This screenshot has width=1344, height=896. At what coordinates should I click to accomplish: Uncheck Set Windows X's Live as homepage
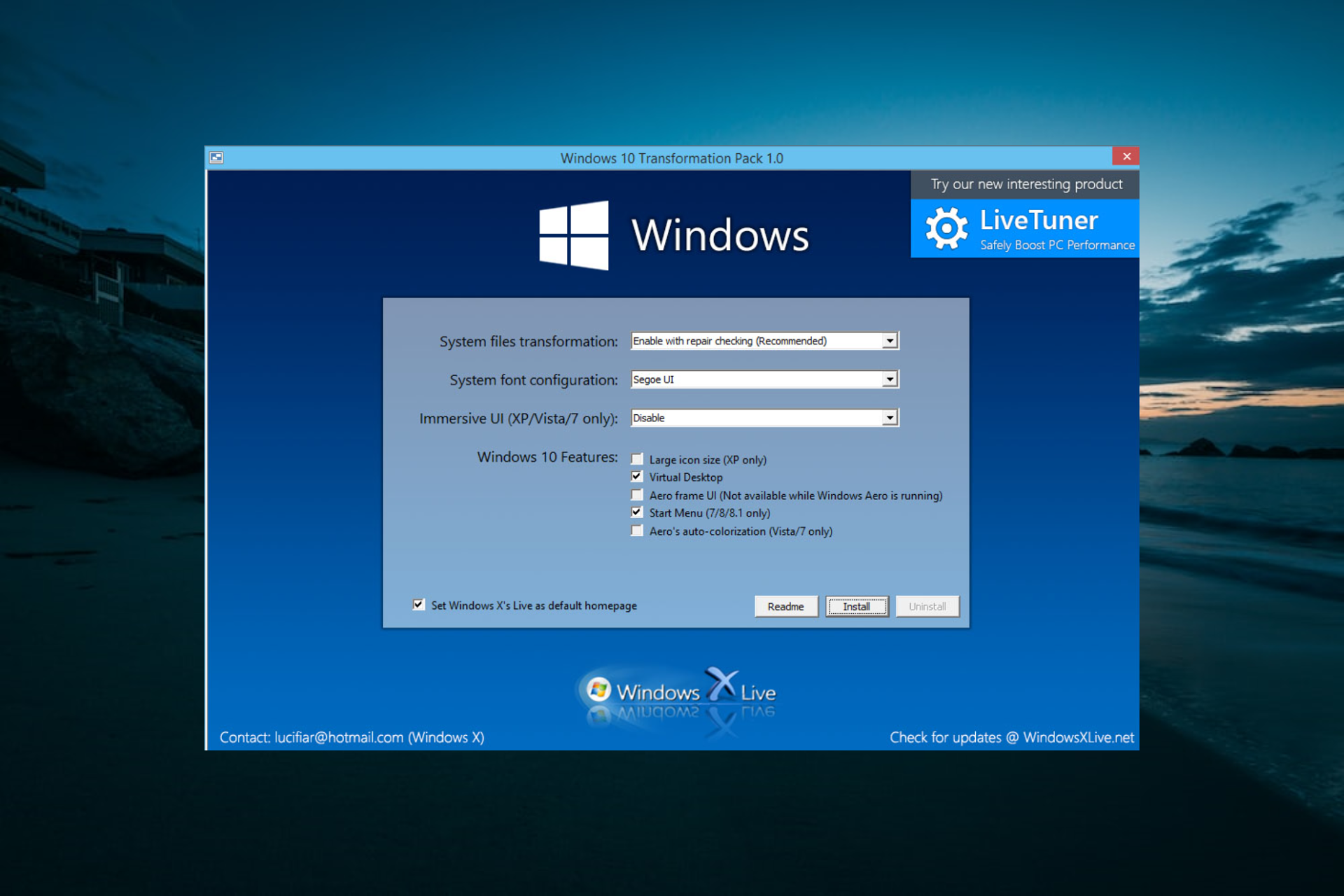point(419,605)
